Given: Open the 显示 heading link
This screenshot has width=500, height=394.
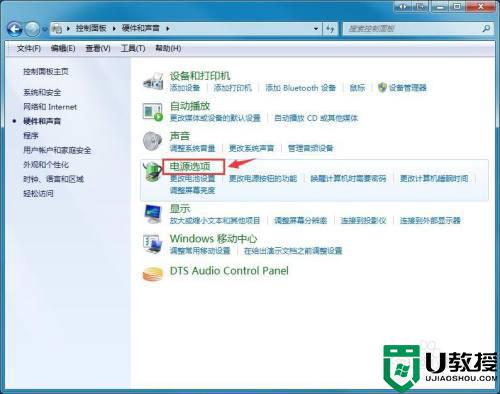Looking at the screenshot, I should (x=180, y=209).
